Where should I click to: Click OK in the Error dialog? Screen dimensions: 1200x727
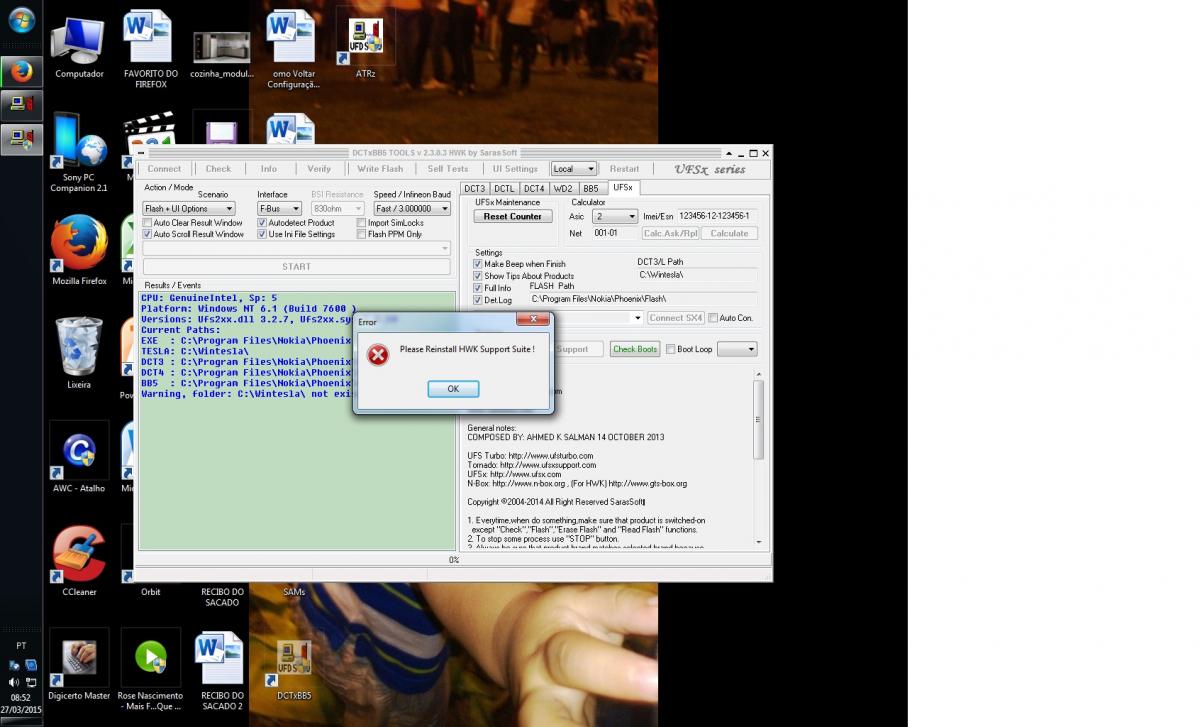pyautogui.click(x=453, y=389)
